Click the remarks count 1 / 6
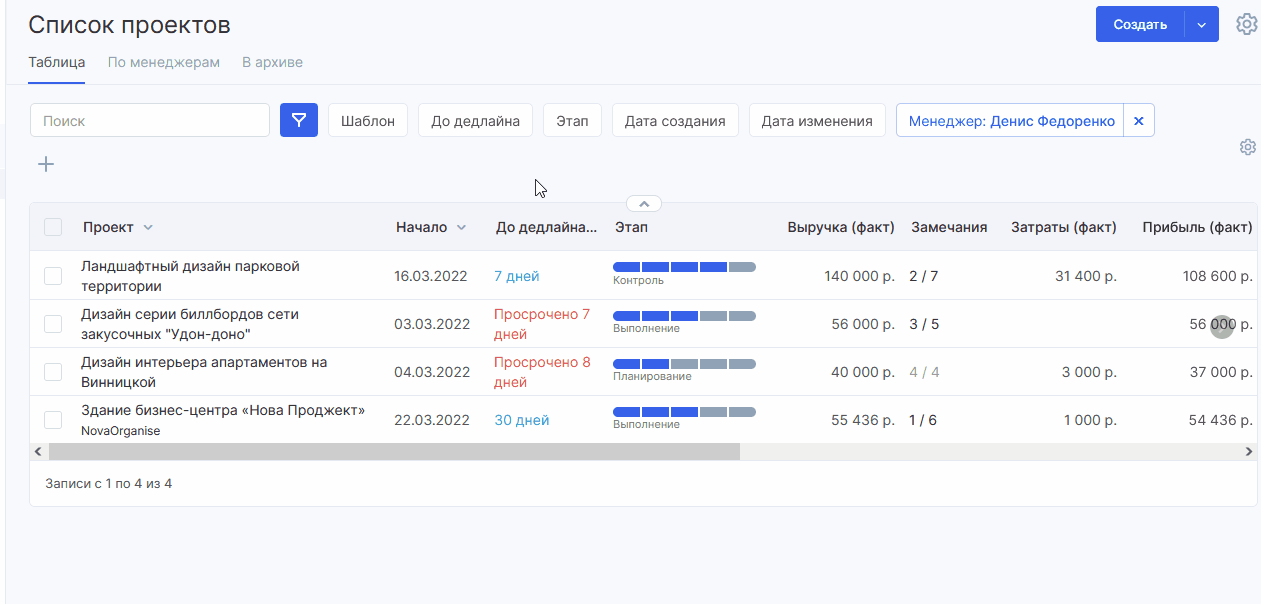The image size is (1261, 604). pyautogui.click(x=923, y=420)
